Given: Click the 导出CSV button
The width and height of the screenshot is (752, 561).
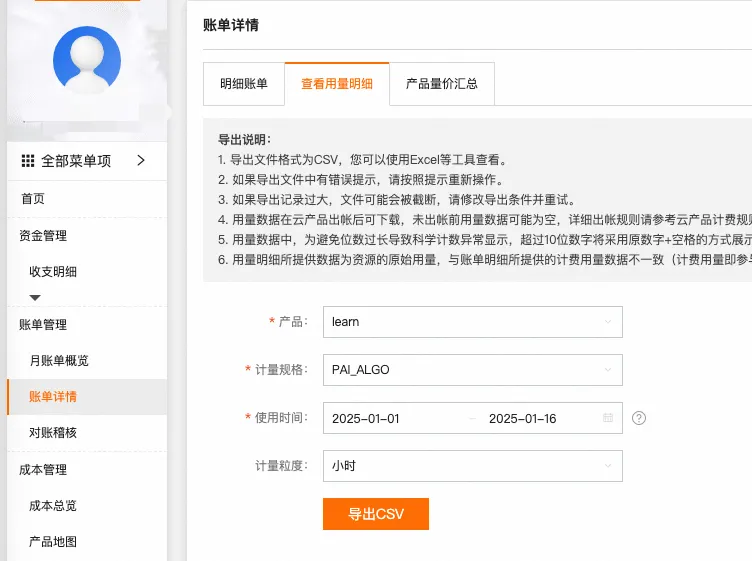Looking at the screenshot, I should (x=376, y=514).
